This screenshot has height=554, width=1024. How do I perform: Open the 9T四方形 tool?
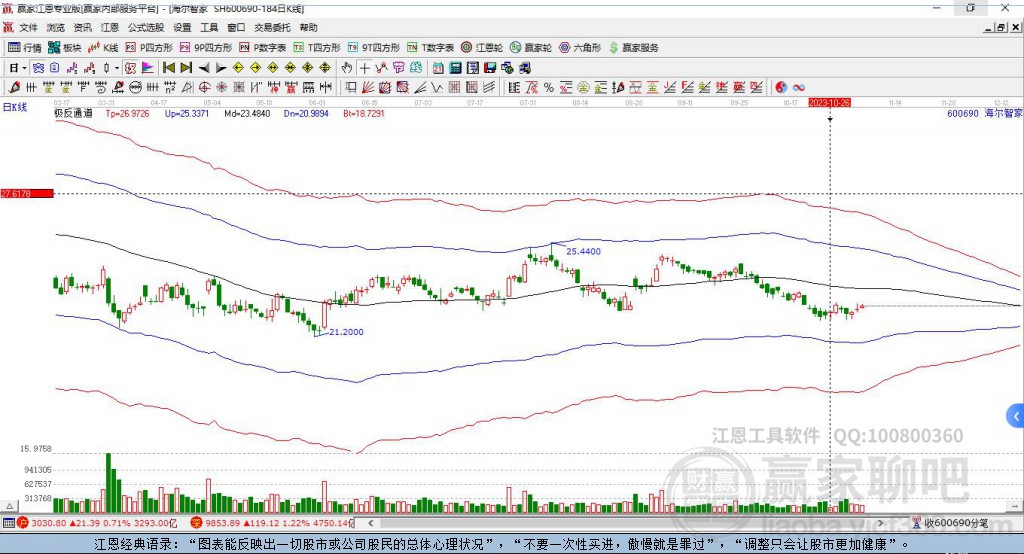point(373,48)
